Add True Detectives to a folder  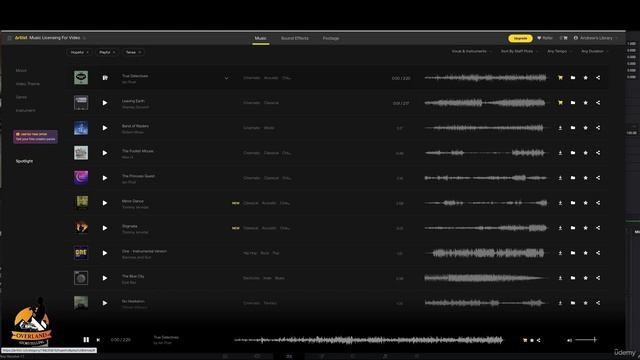573,78
